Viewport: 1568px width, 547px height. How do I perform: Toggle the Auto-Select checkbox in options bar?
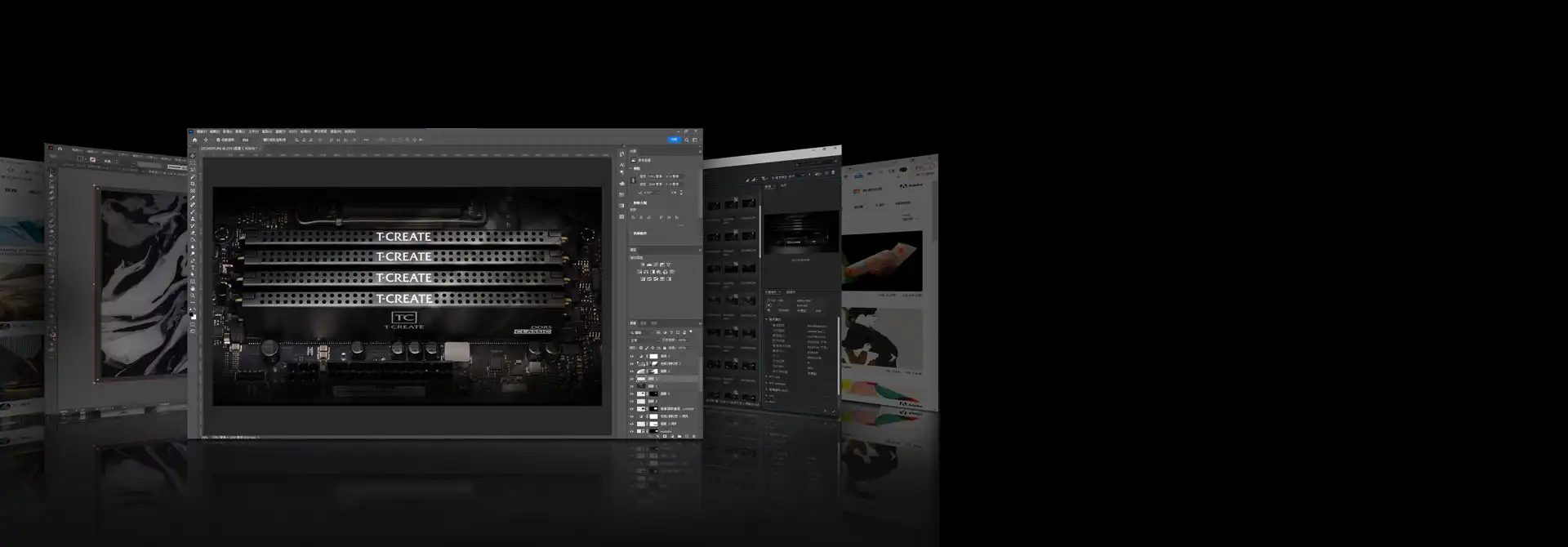[218, 140]
